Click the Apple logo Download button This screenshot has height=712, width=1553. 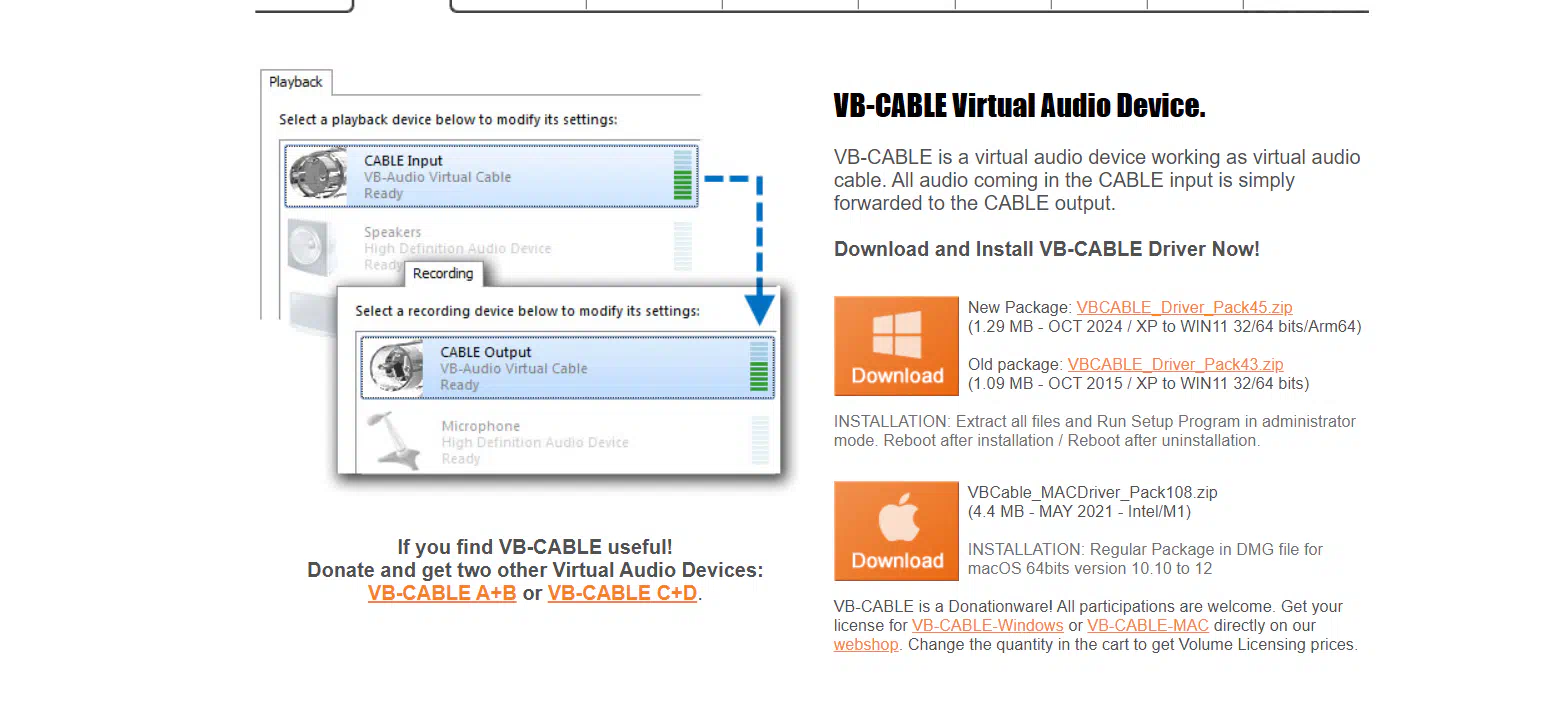point(896,531)
